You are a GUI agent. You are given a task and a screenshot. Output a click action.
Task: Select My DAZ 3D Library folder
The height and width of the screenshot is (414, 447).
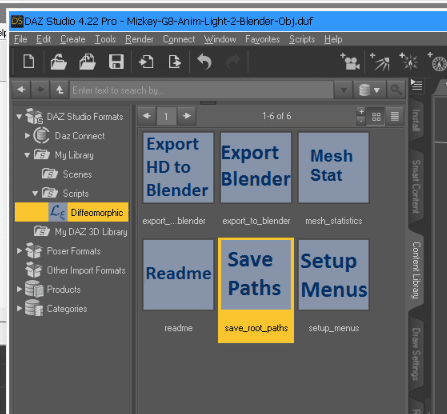pyautogui.click(x=91, y=232)
